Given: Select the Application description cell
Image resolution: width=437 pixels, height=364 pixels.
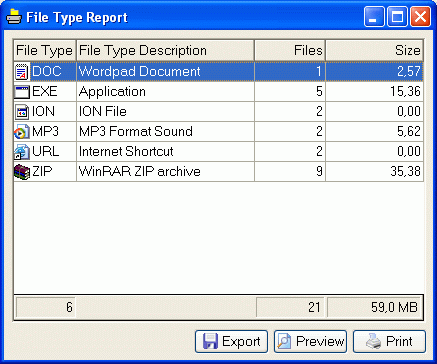Looking at the screenshot, I should pos(165,92).
